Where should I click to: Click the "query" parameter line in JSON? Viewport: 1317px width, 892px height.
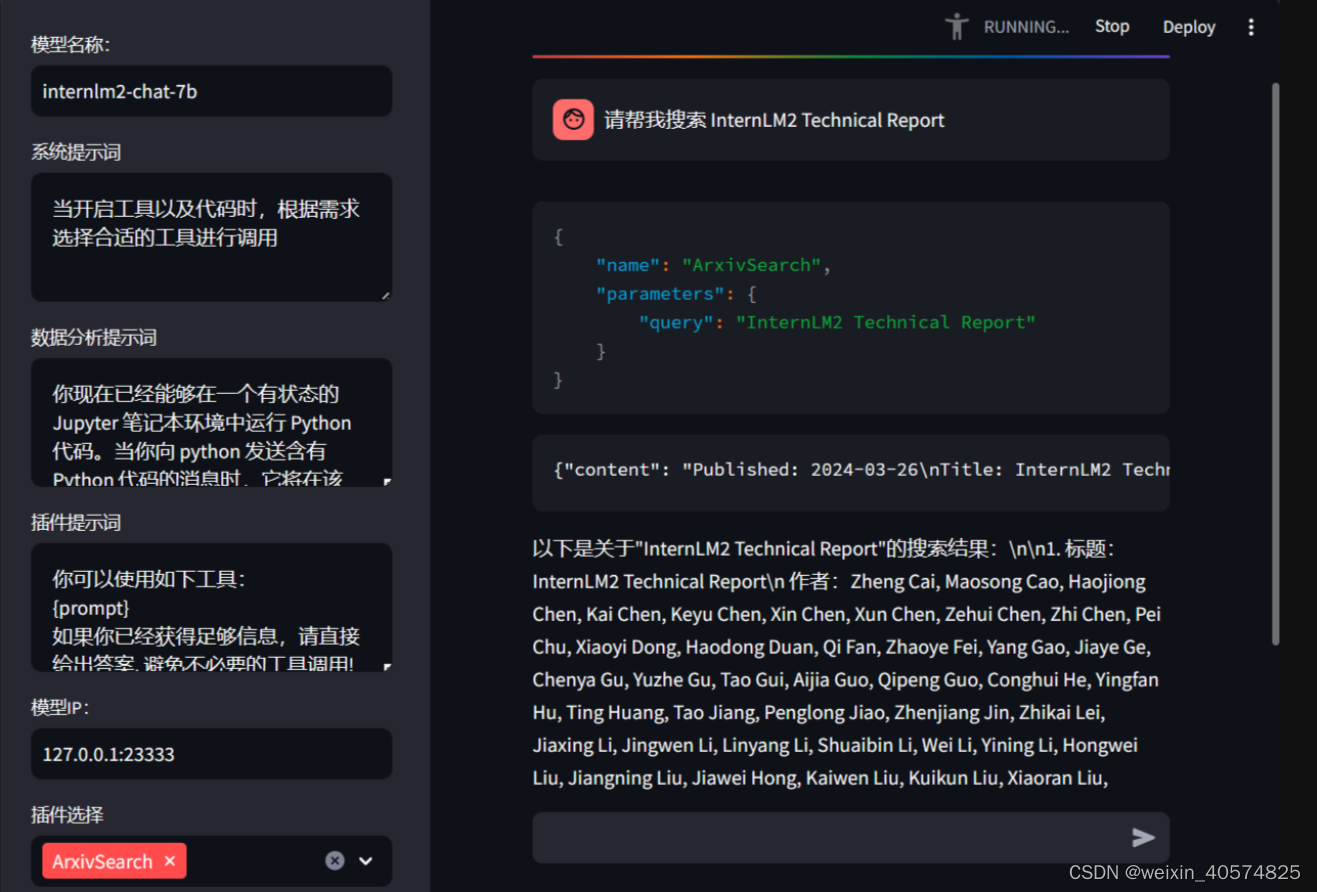(837, 322)
